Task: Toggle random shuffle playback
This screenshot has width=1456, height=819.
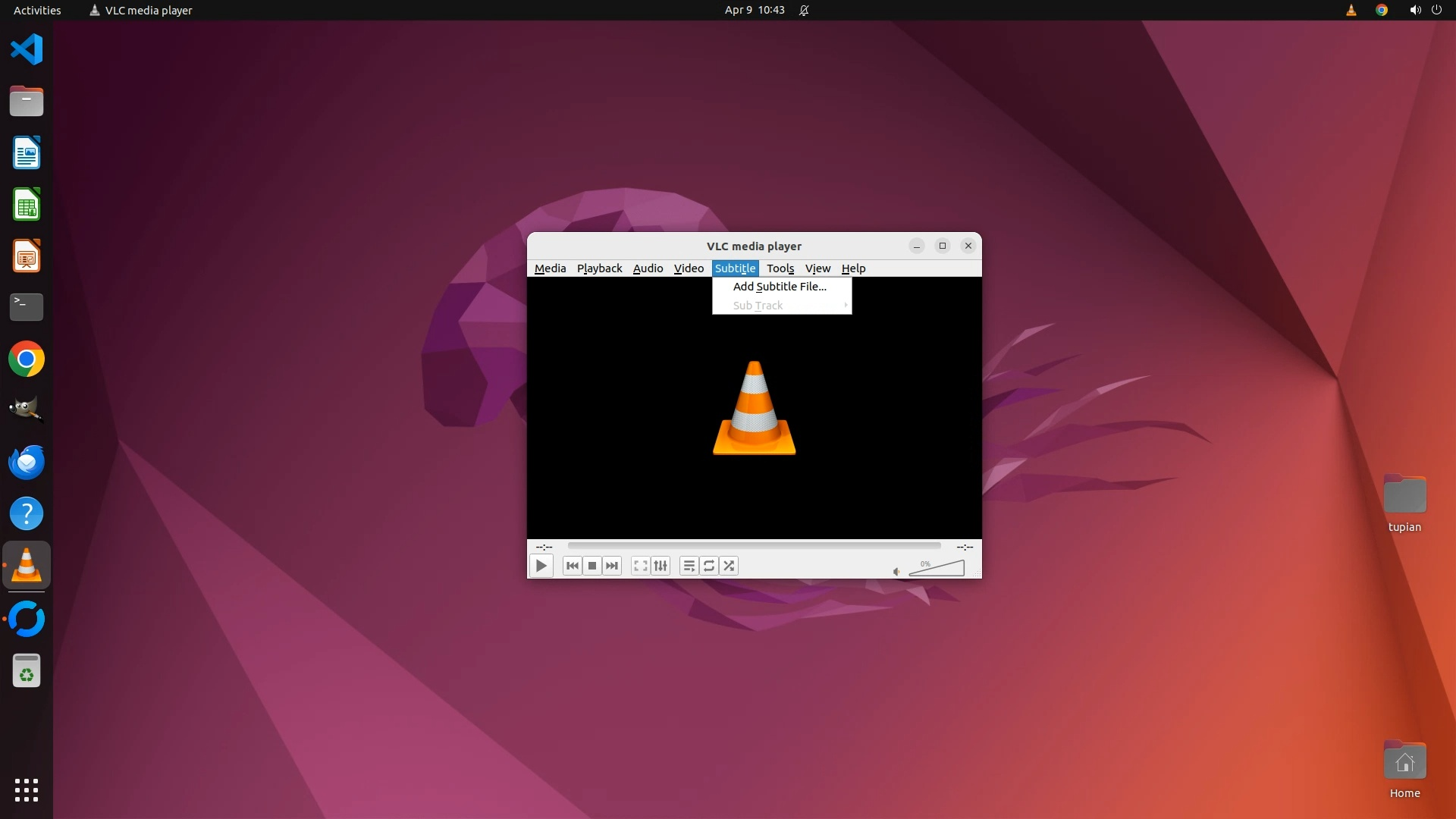Action: [729, 566]
